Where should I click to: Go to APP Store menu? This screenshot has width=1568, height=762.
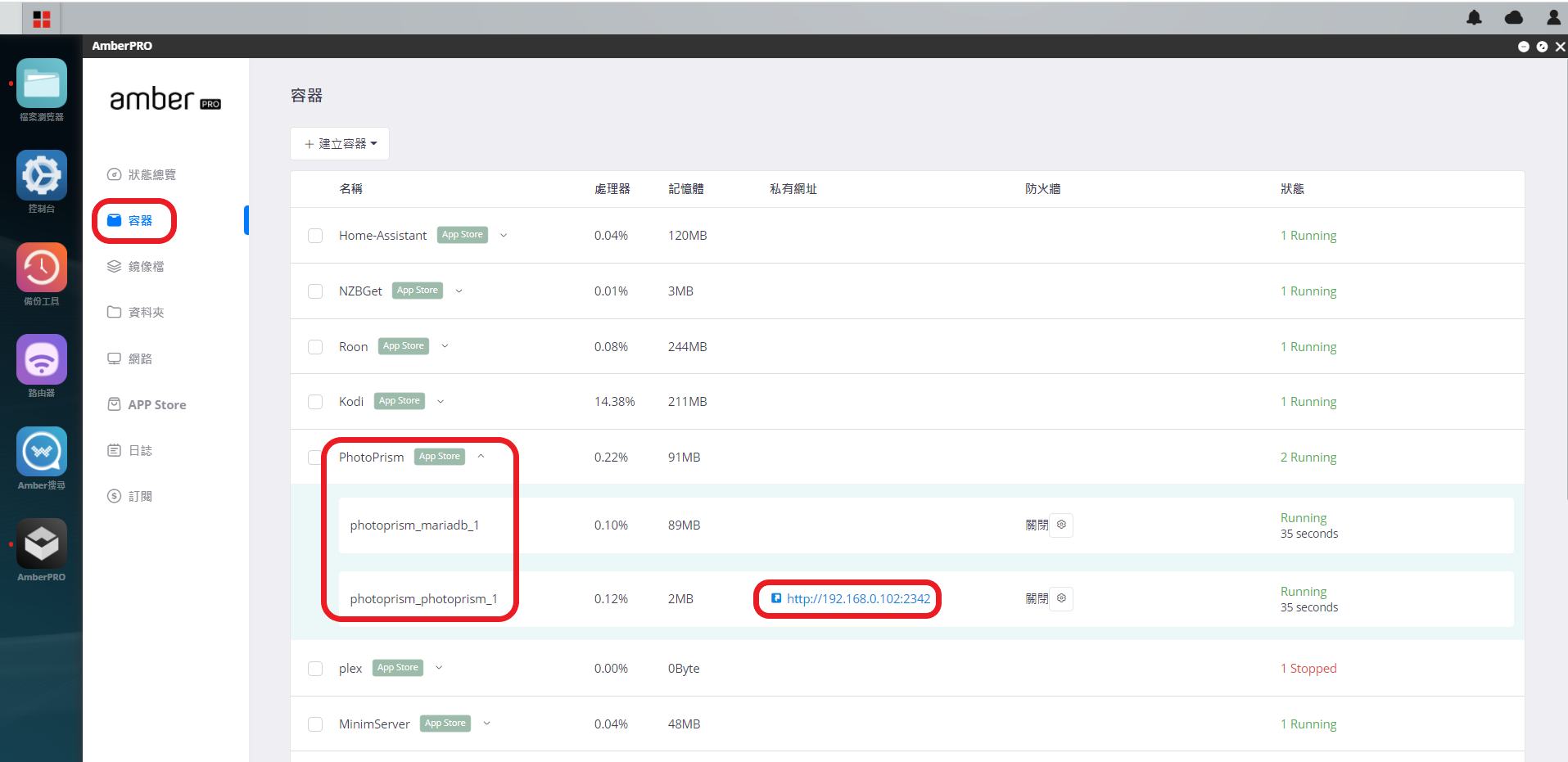147,404
